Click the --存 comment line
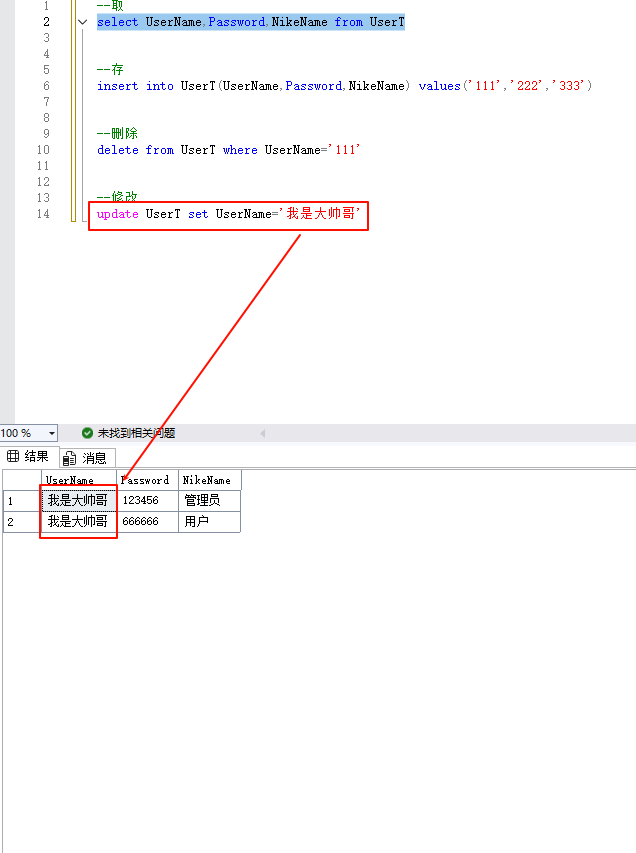636x853 pixels. [x=110, y=70]
